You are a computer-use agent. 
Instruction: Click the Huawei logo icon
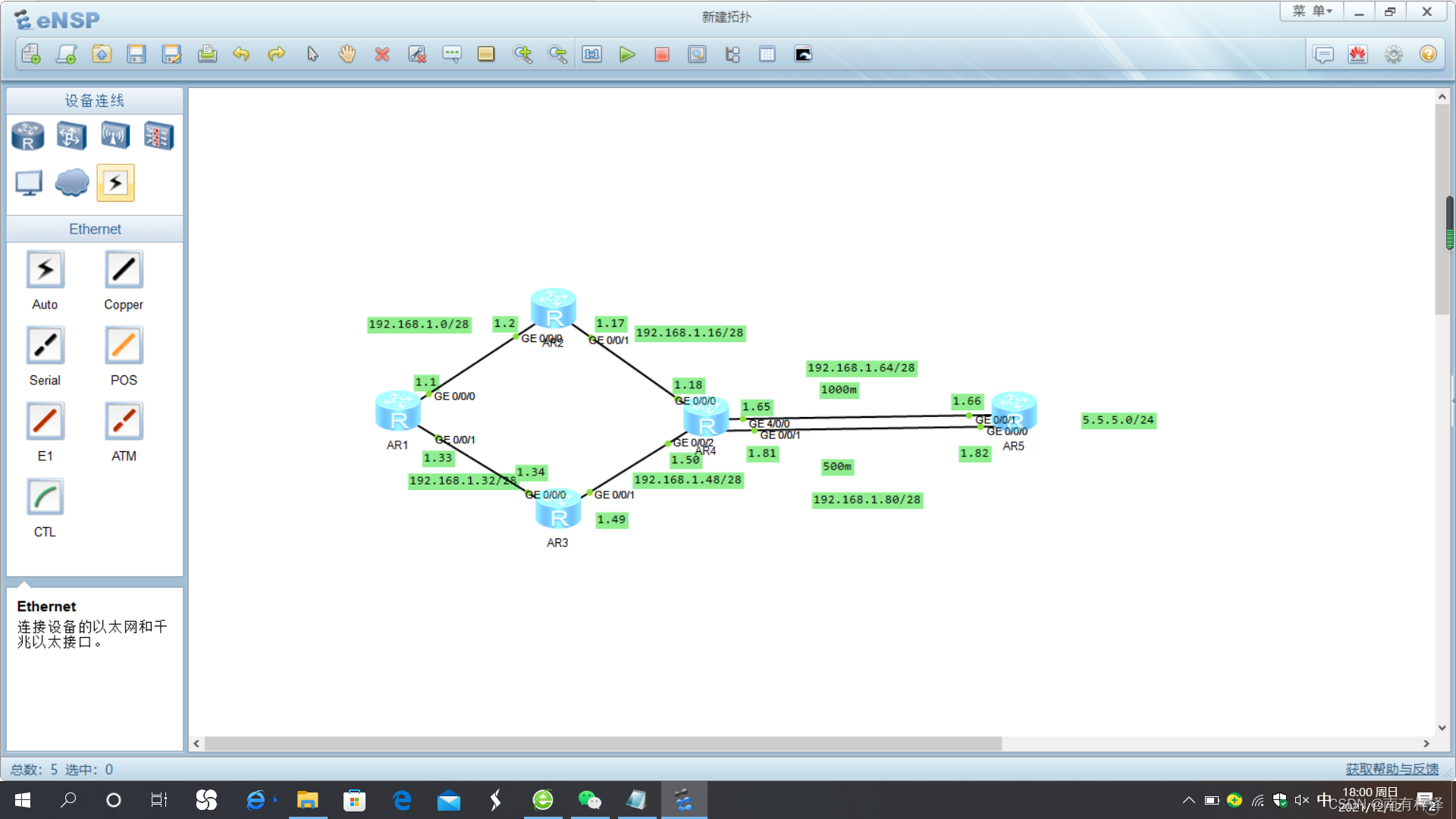[x=1358, y=54]
